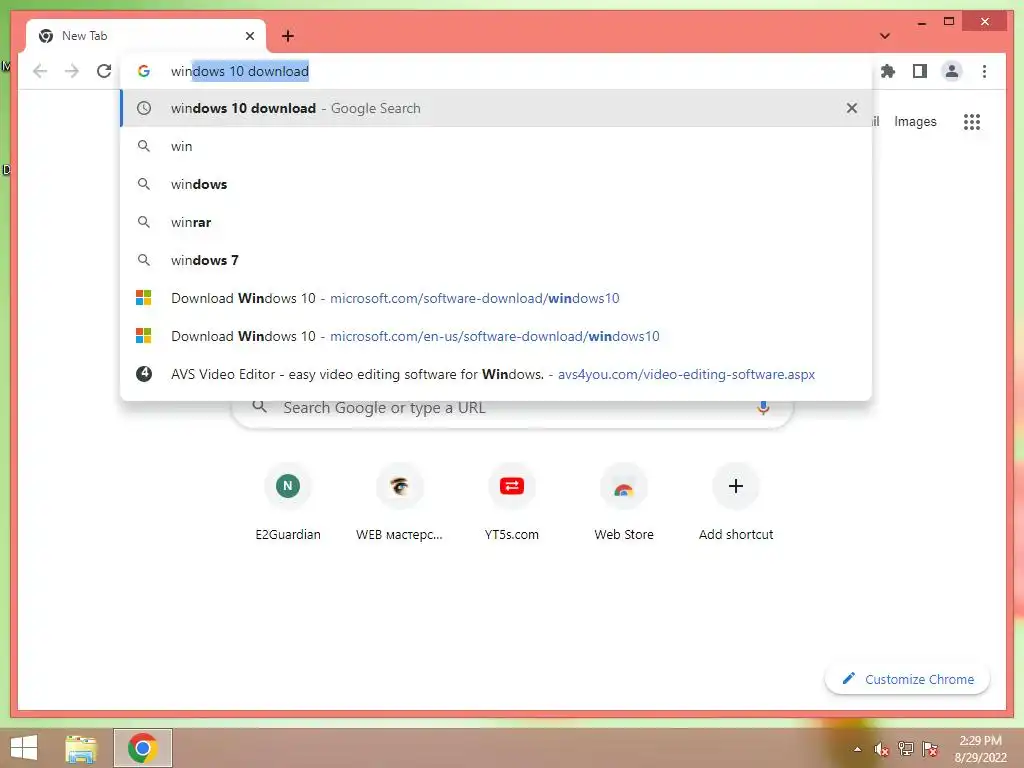Toggle the side panel icon
The width and height of the screenshot is (1024, 768).
[920, 71]
